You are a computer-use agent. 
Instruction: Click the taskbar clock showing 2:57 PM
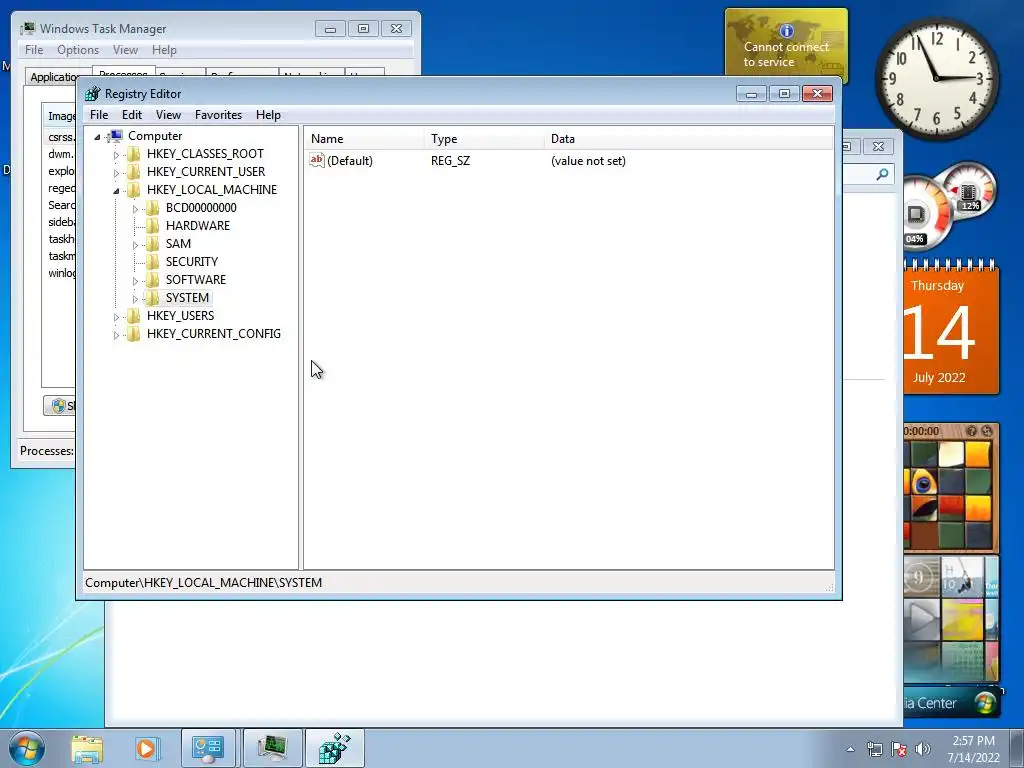pyautogui.click(x=973, y=748)
